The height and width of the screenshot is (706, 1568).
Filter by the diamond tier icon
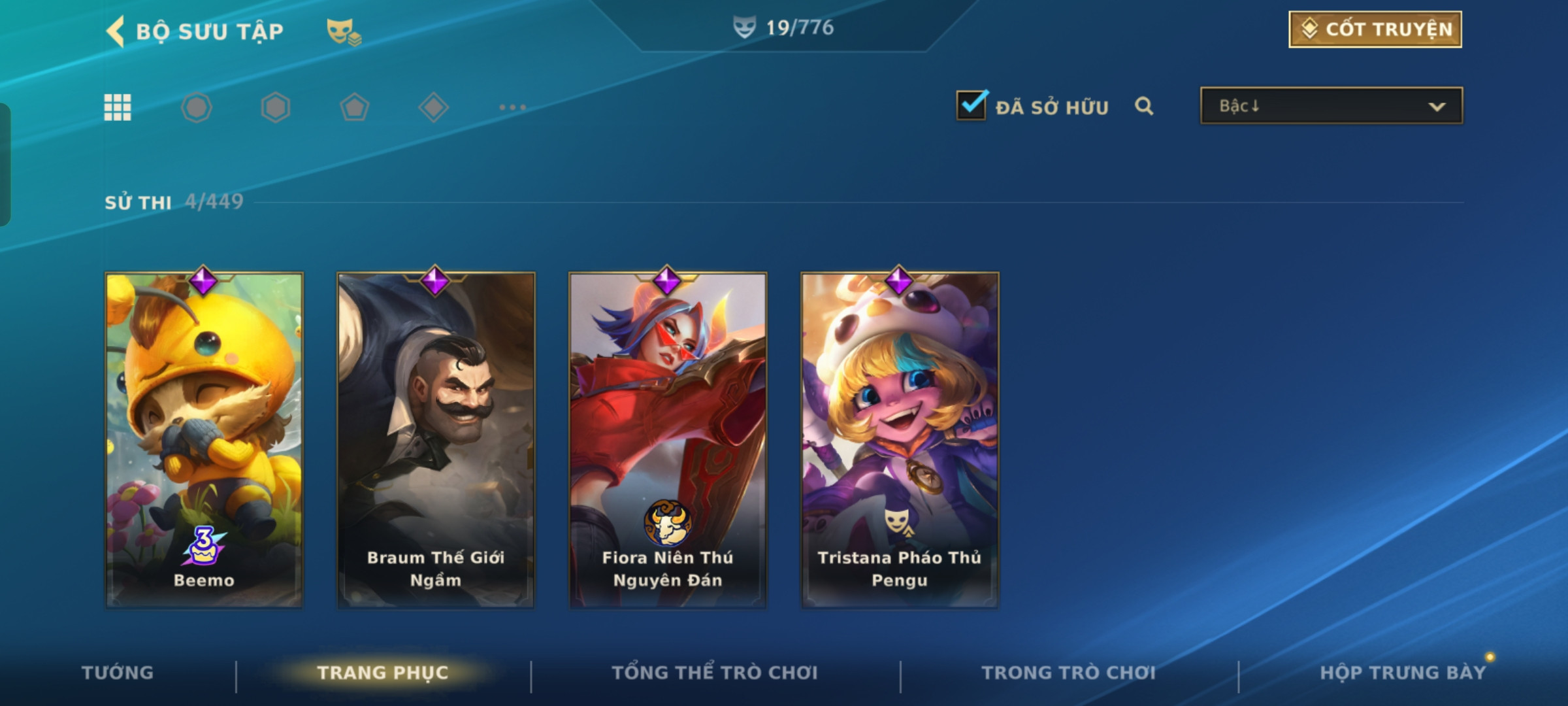point(434,107)
